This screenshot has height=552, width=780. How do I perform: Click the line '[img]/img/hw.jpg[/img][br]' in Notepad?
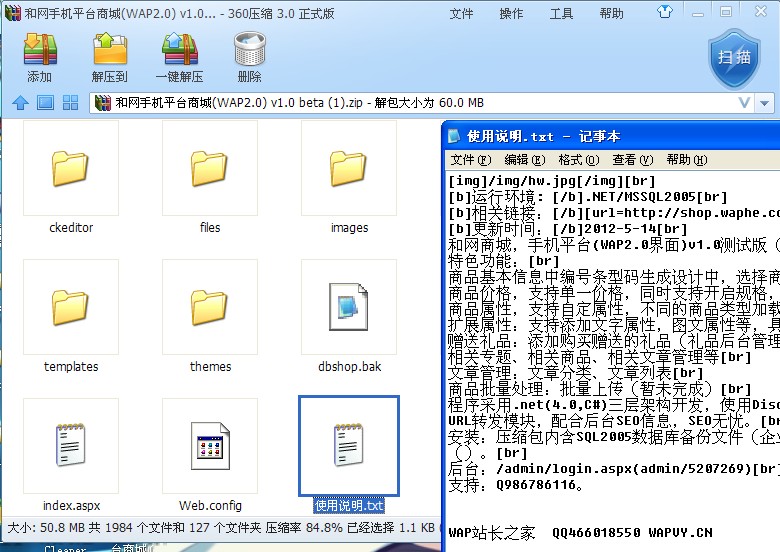click(x=552, y=181)
